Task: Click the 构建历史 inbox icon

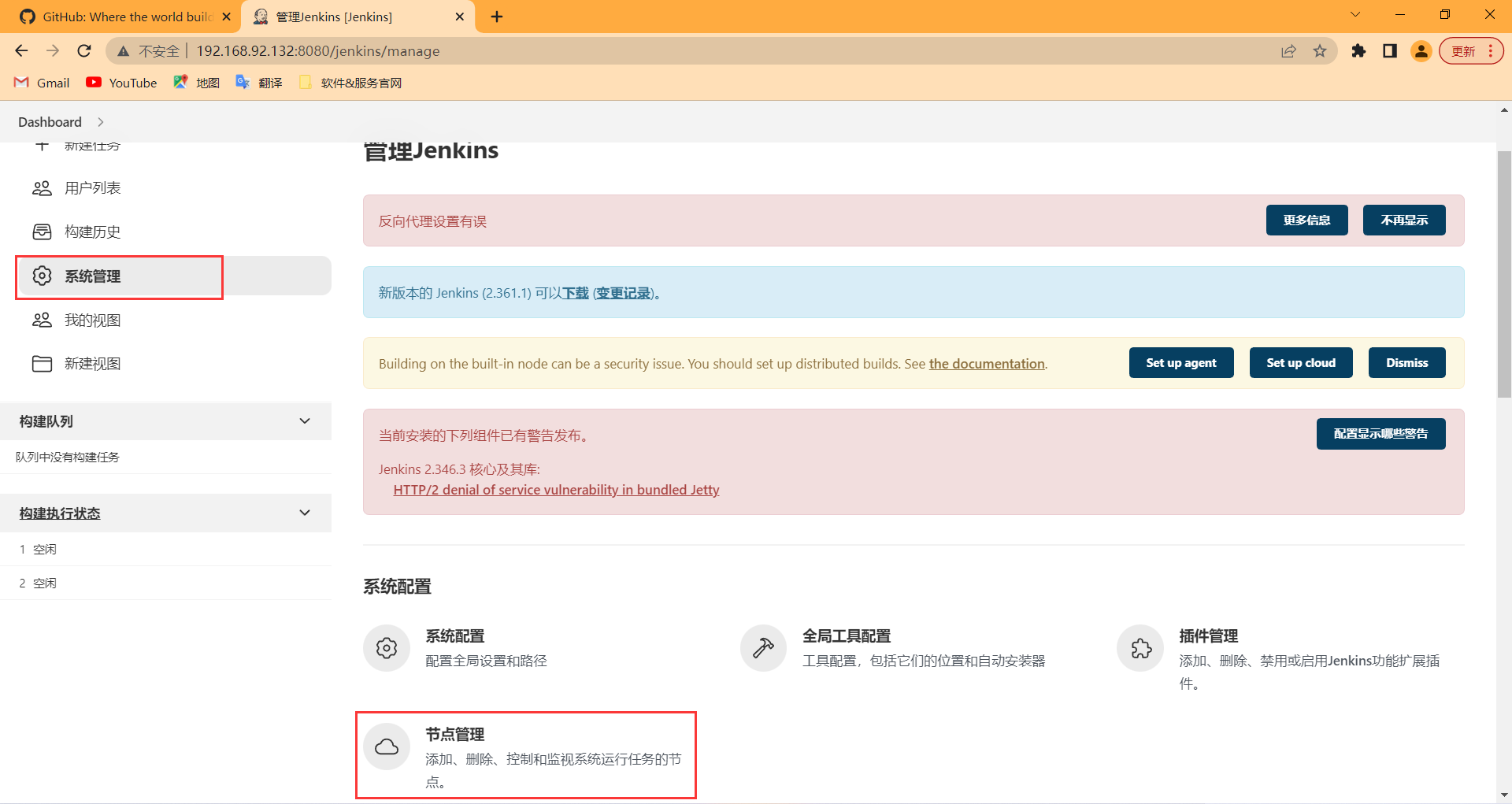Action: pos(42,232)
